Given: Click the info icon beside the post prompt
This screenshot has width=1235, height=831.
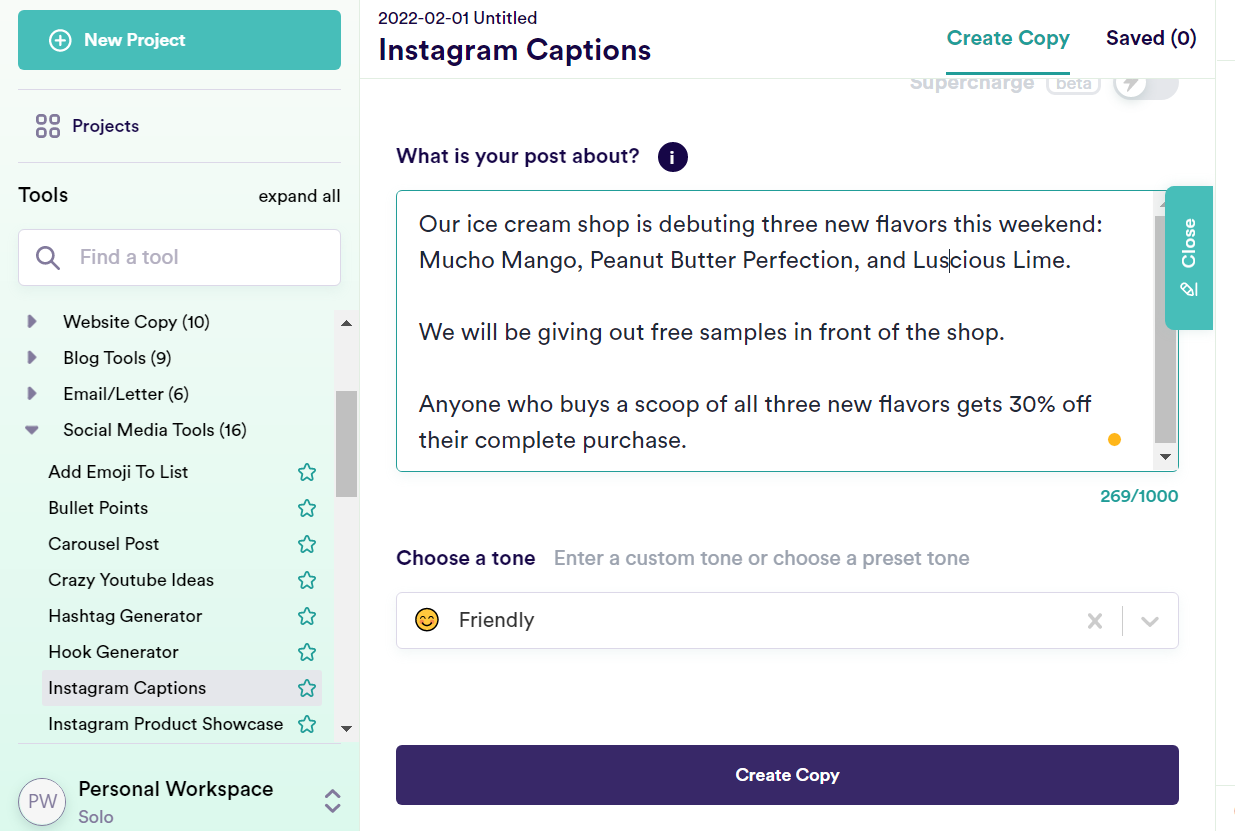Looking at the screenshot, I should [x=672, y=157].
